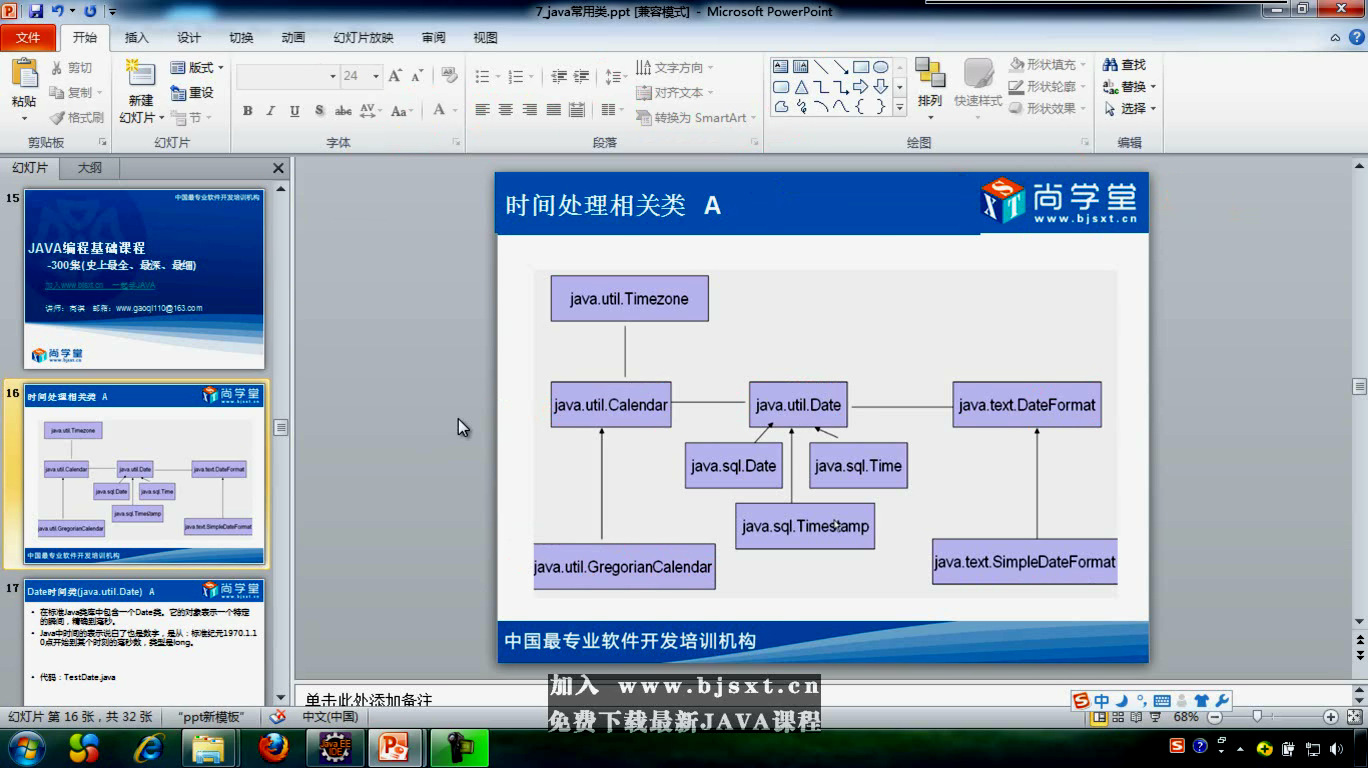Image resolution: width=1368 pixels, height=768 pixels.
Task: Open the line spacing dropdown
Action: point(617,76)
